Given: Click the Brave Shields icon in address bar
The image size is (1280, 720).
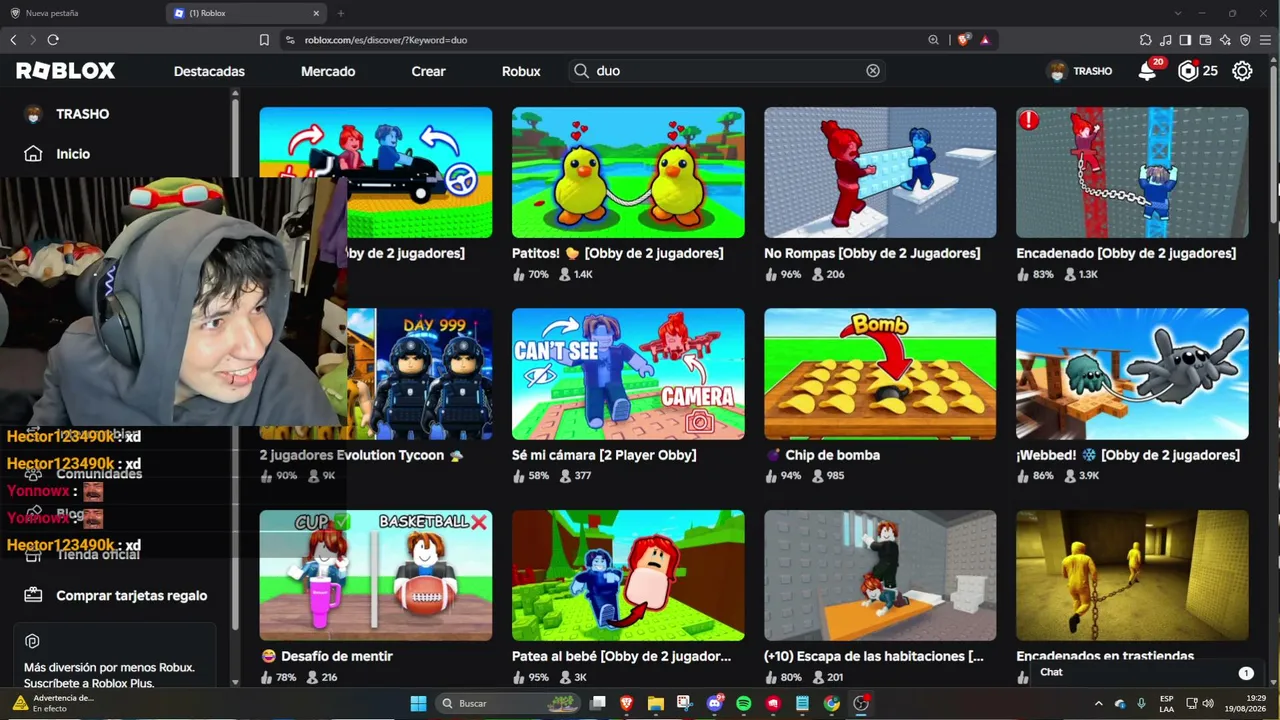Looking at the screenshot, I should click(963, 40).
